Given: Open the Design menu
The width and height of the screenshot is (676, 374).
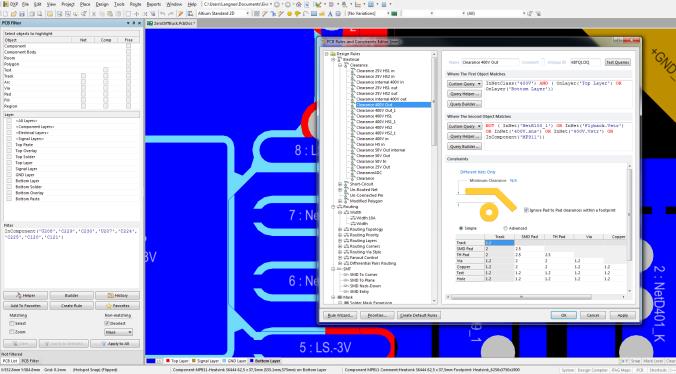Looking at the screenshot, I should (102, 4).
